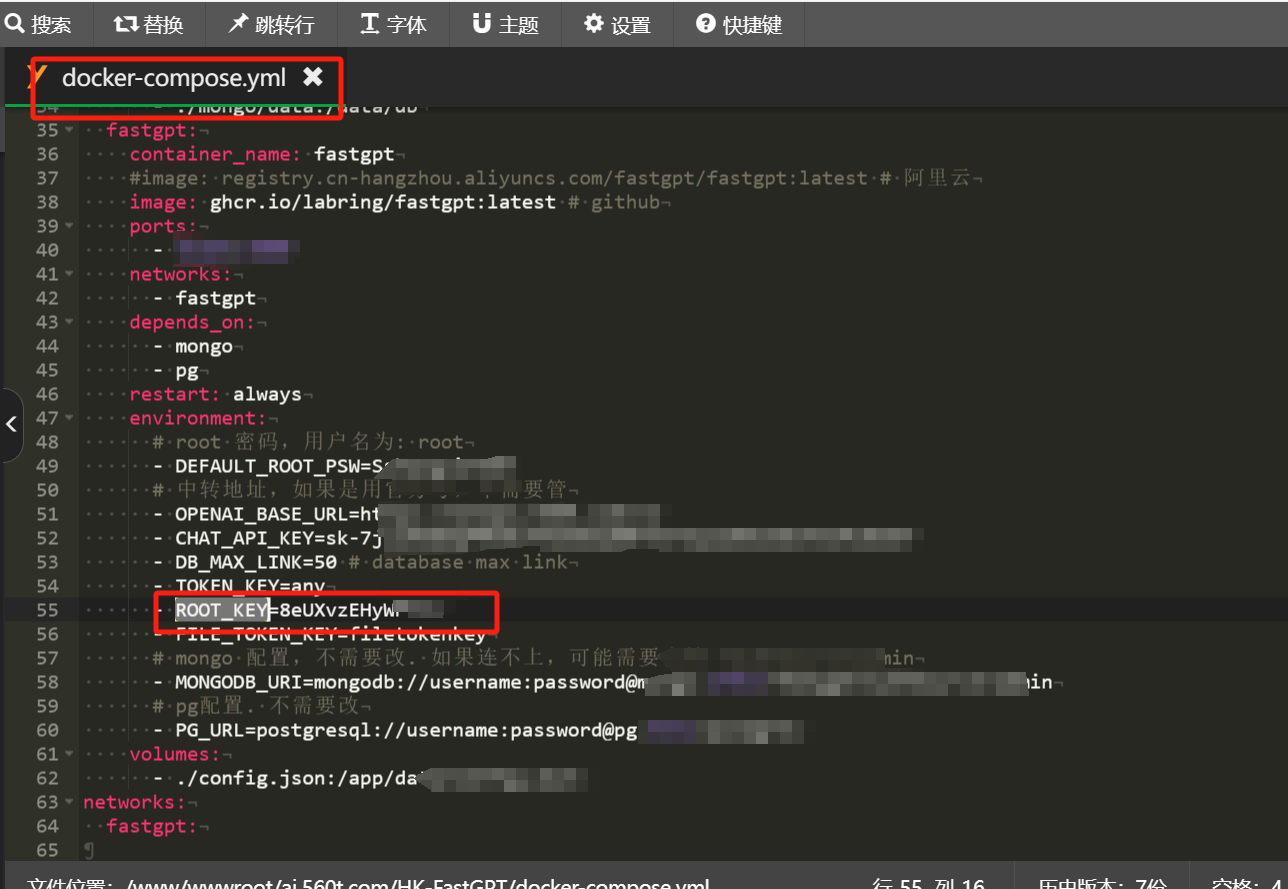Click the '- pg' dependency line
Screen dimensions: 1288x889
175,370
